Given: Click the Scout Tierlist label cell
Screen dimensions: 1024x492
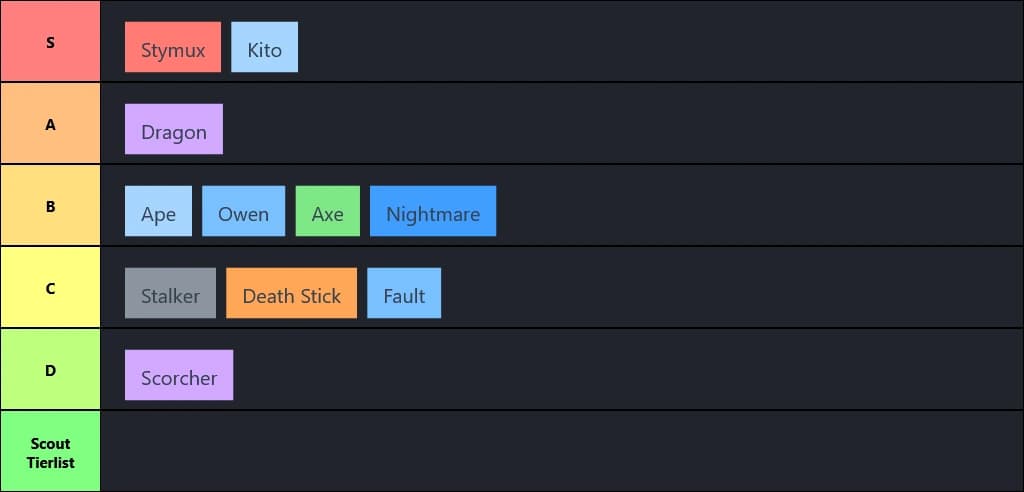Looking at the screenshot, I should tap(50, 452).
